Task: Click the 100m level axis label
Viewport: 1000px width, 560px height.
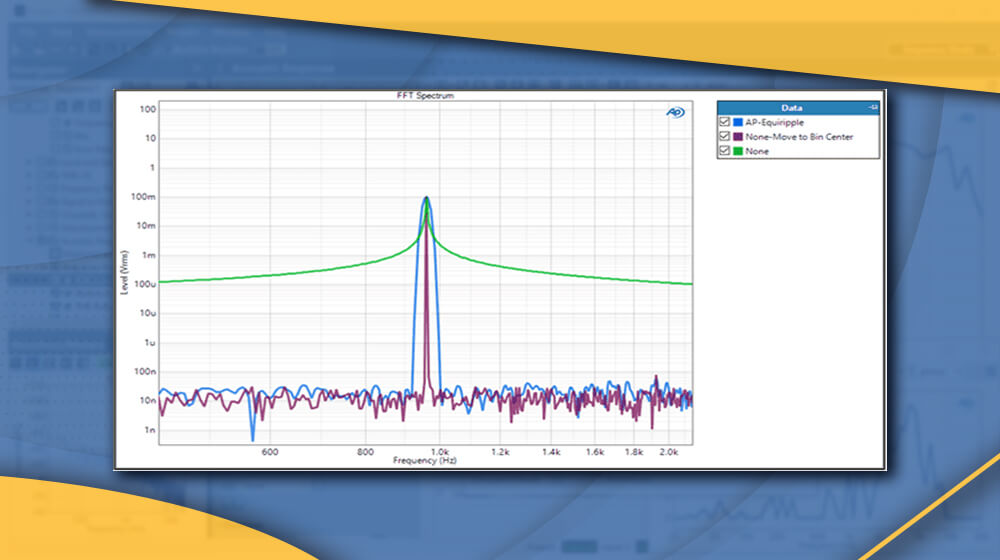Action: point(143,196)
